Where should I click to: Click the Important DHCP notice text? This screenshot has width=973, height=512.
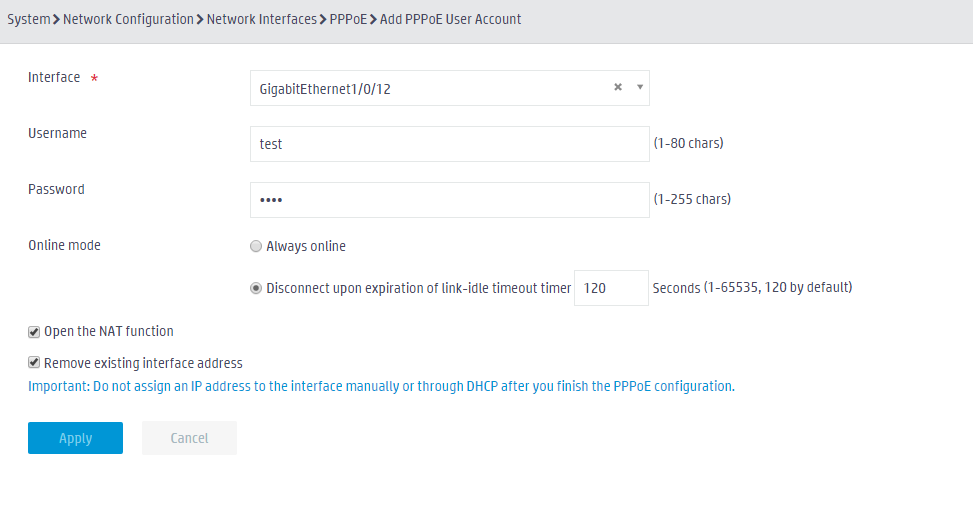tap(381, 386)
